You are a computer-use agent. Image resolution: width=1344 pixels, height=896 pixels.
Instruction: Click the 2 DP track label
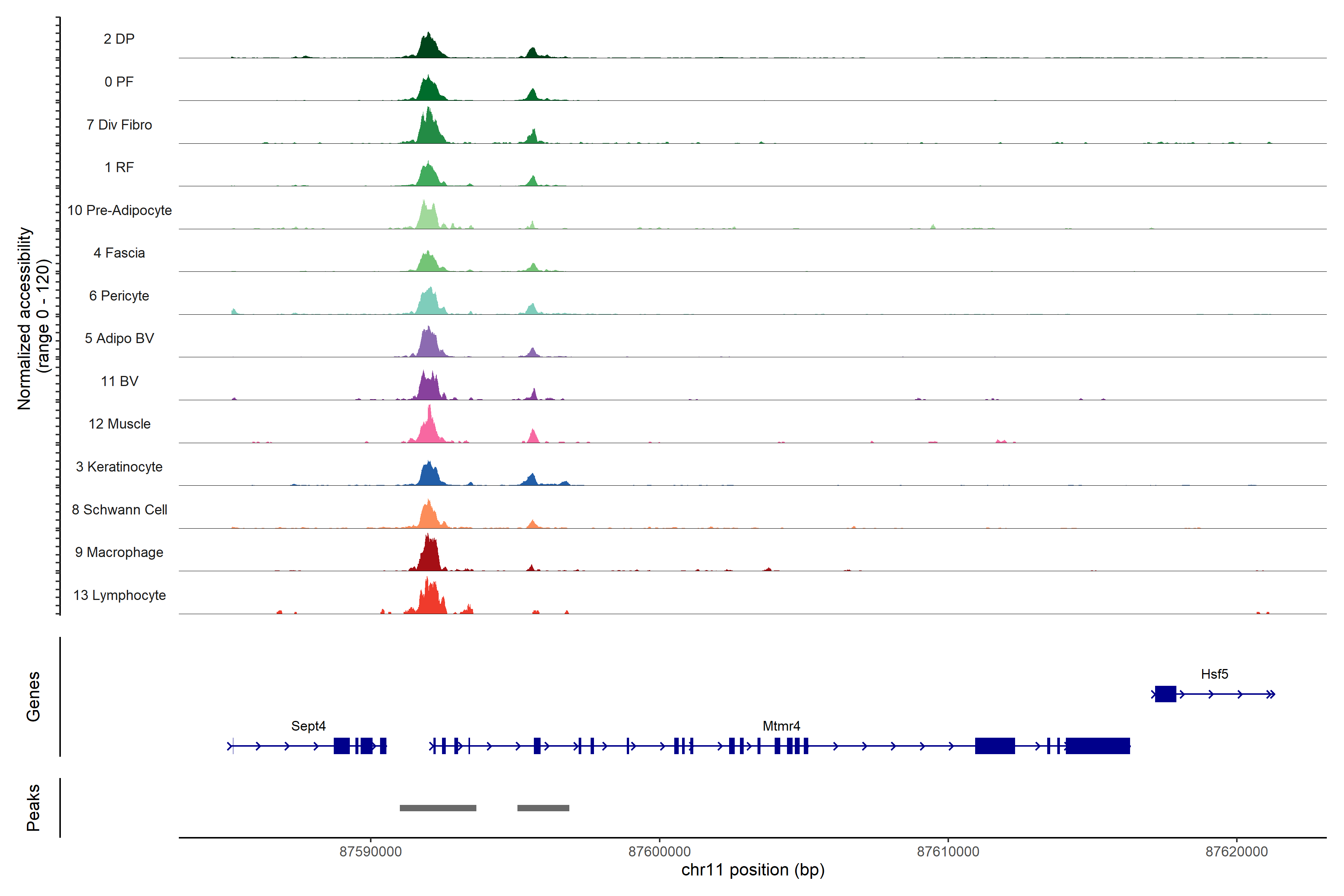click(x=119, y=39)
